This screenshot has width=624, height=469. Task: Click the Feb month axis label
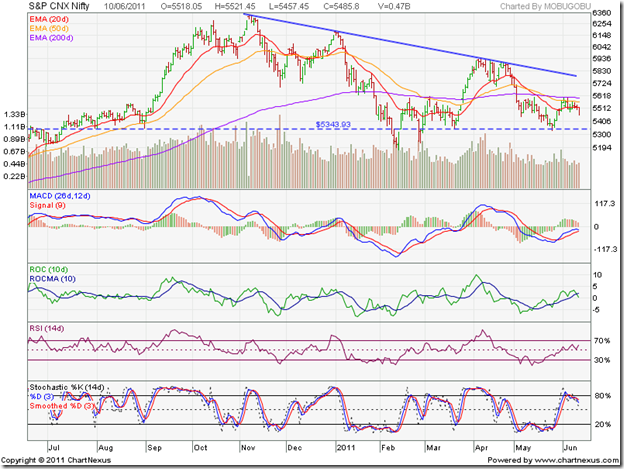pyautogui.click(x=388, y=448)
